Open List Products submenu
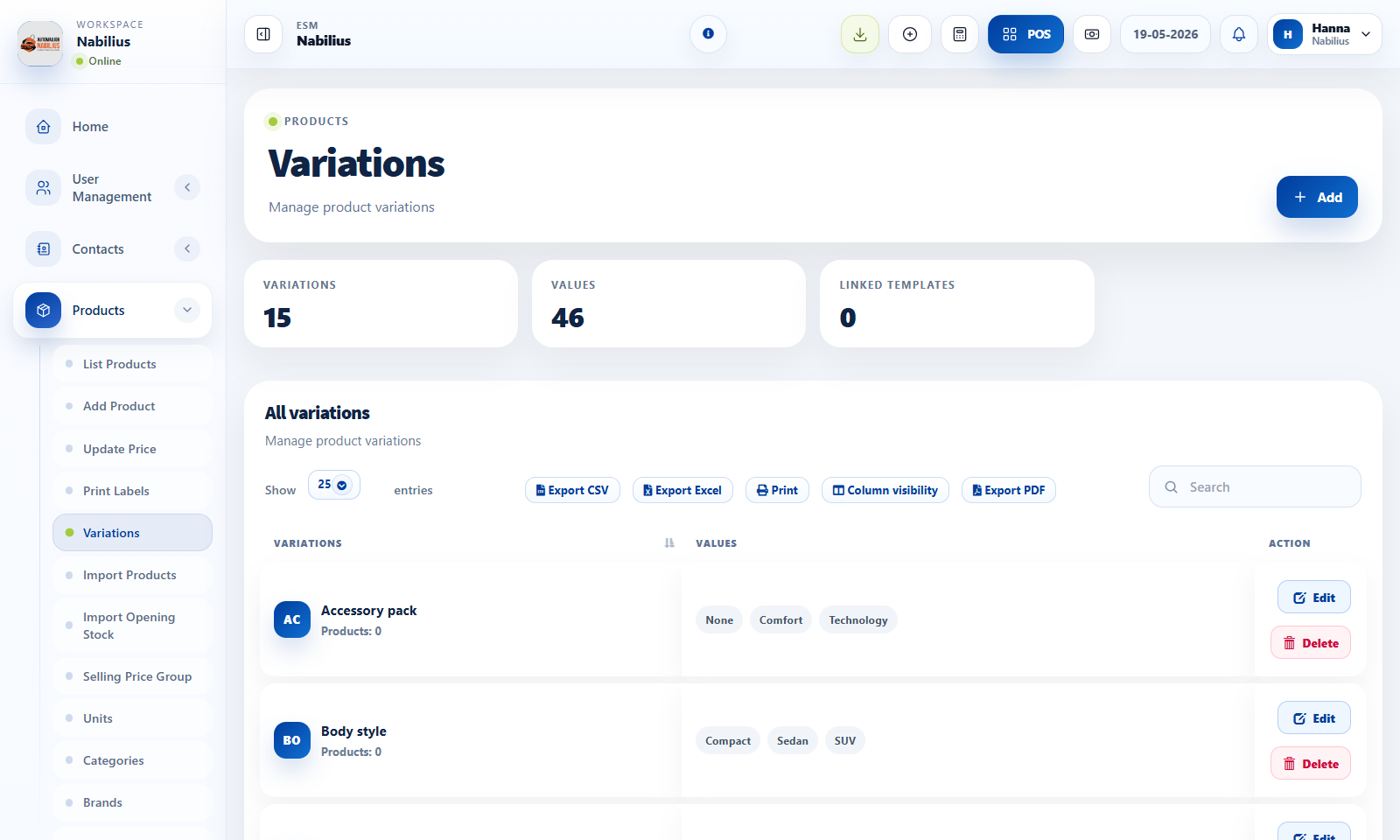The height and width of the screenshot is (840, 1400). [x=132, y=364]
